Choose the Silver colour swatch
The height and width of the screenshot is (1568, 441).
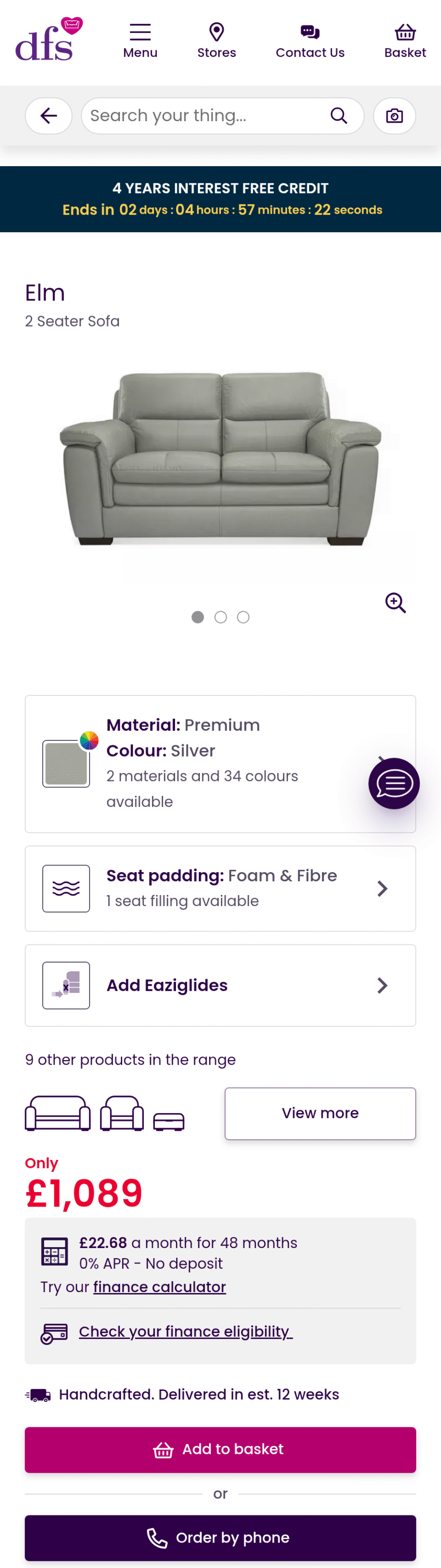pyautogui.click(x=67, y=764)
